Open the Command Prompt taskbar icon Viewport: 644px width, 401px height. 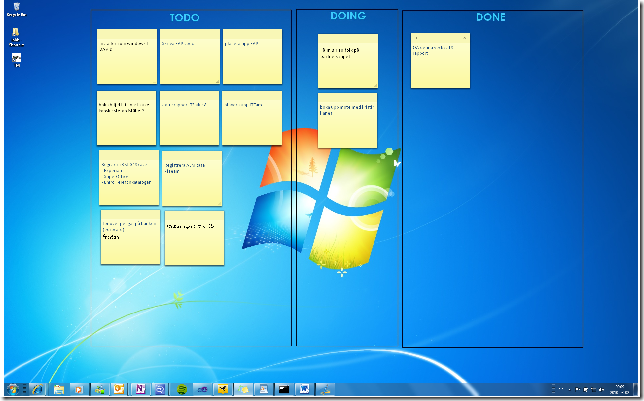(x=284, y=388)
